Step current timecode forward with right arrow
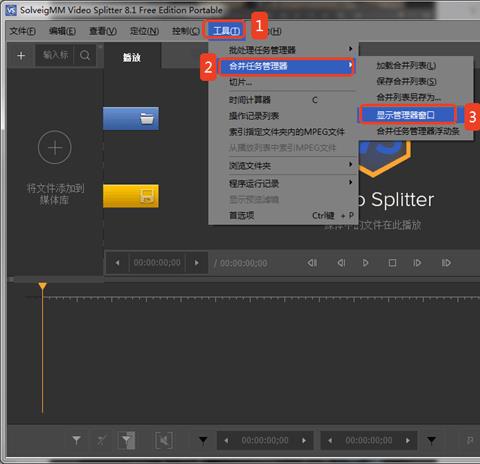 [x=197, y=263]
